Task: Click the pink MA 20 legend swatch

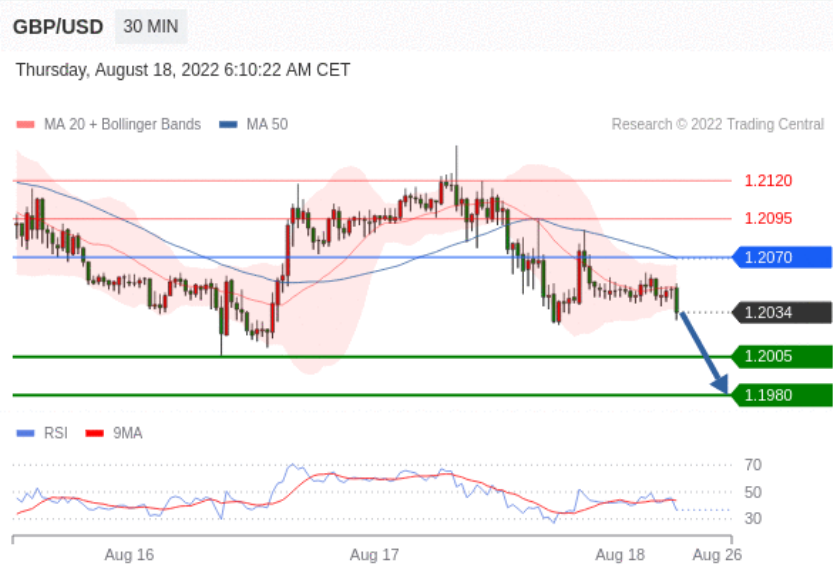Action: 26,124
